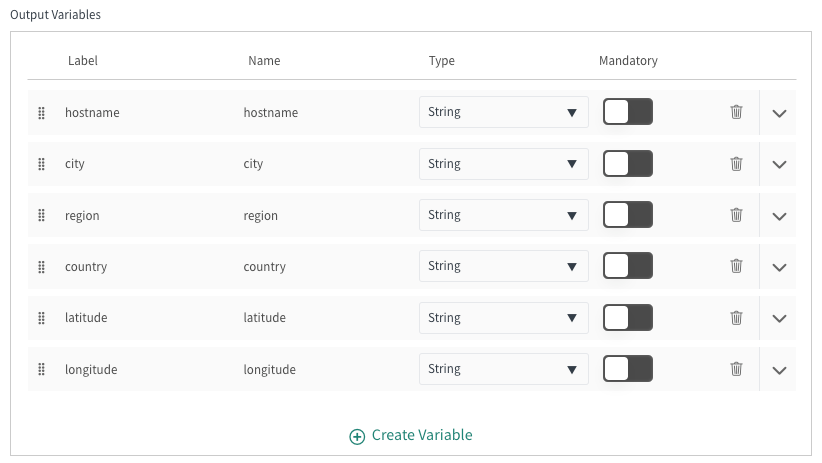Expand the longitude row with chevron
Viewport: 822px width, 463px height.
click(x=780, y=370)
